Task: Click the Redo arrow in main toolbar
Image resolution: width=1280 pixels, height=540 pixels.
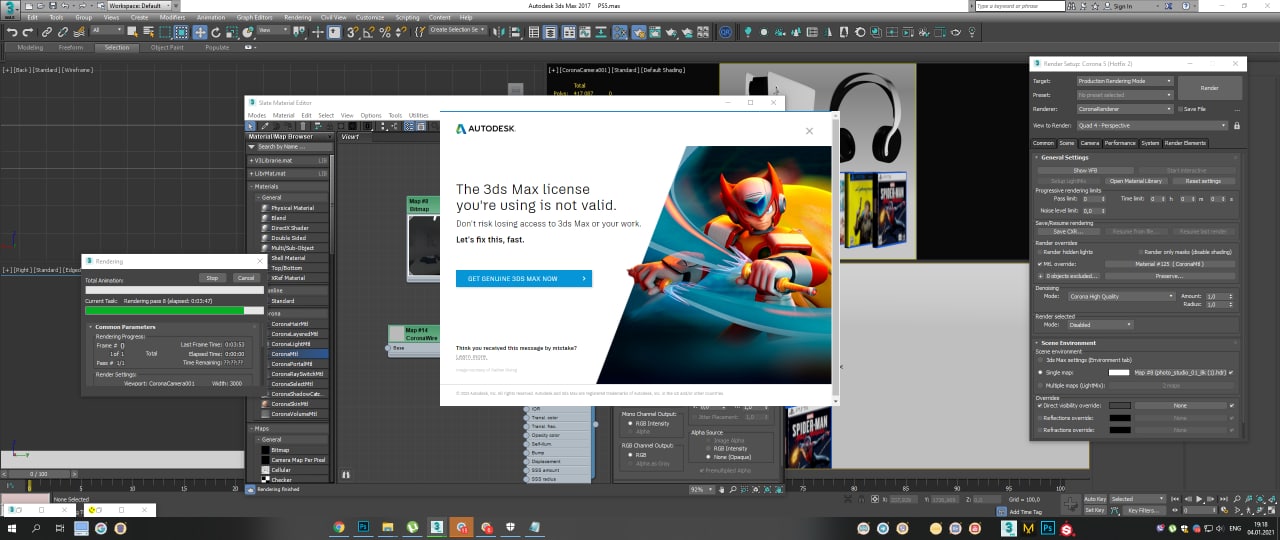Action: [28, 32]
